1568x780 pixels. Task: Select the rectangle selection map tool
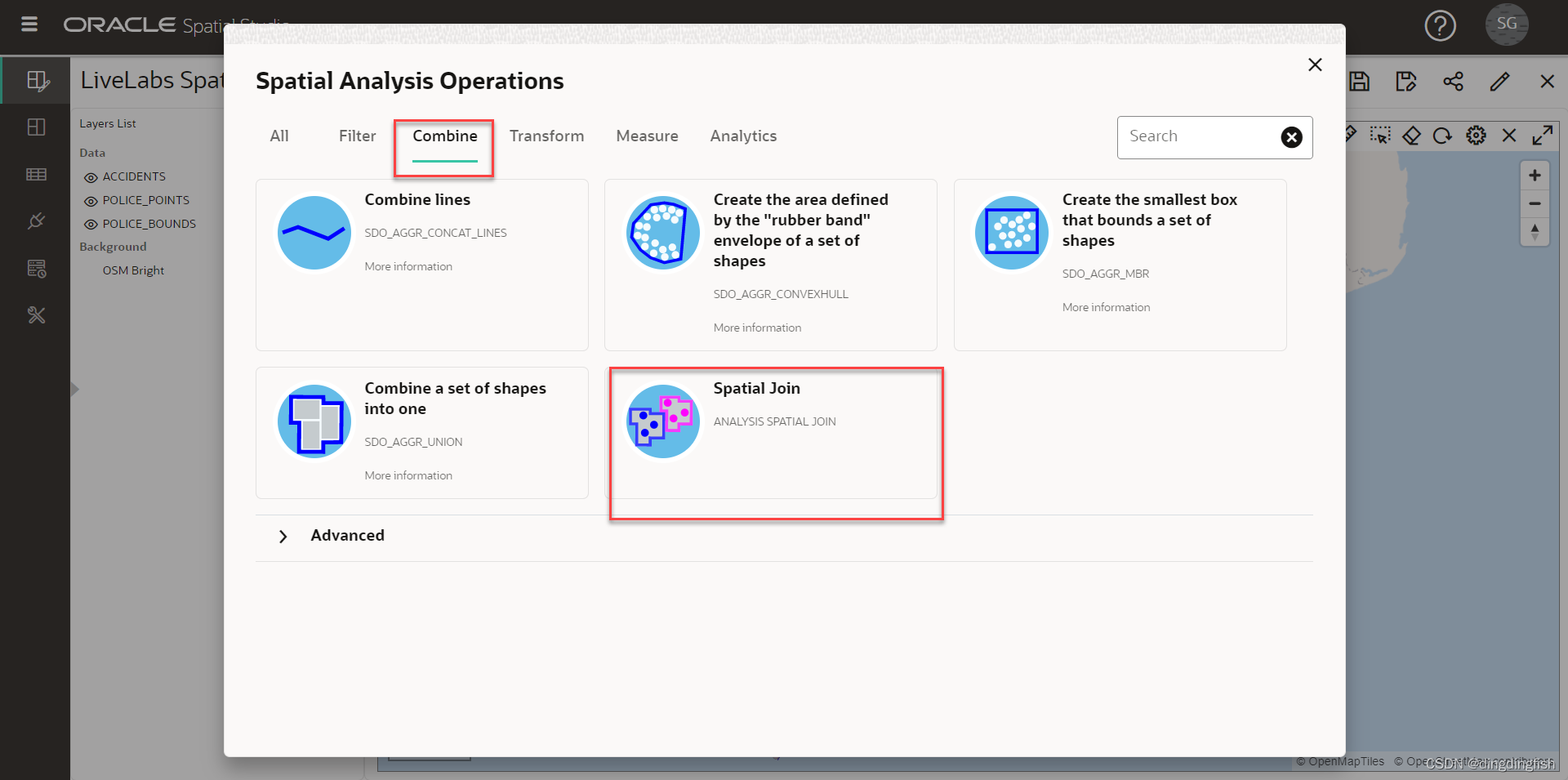click(x=1380, y=135)
